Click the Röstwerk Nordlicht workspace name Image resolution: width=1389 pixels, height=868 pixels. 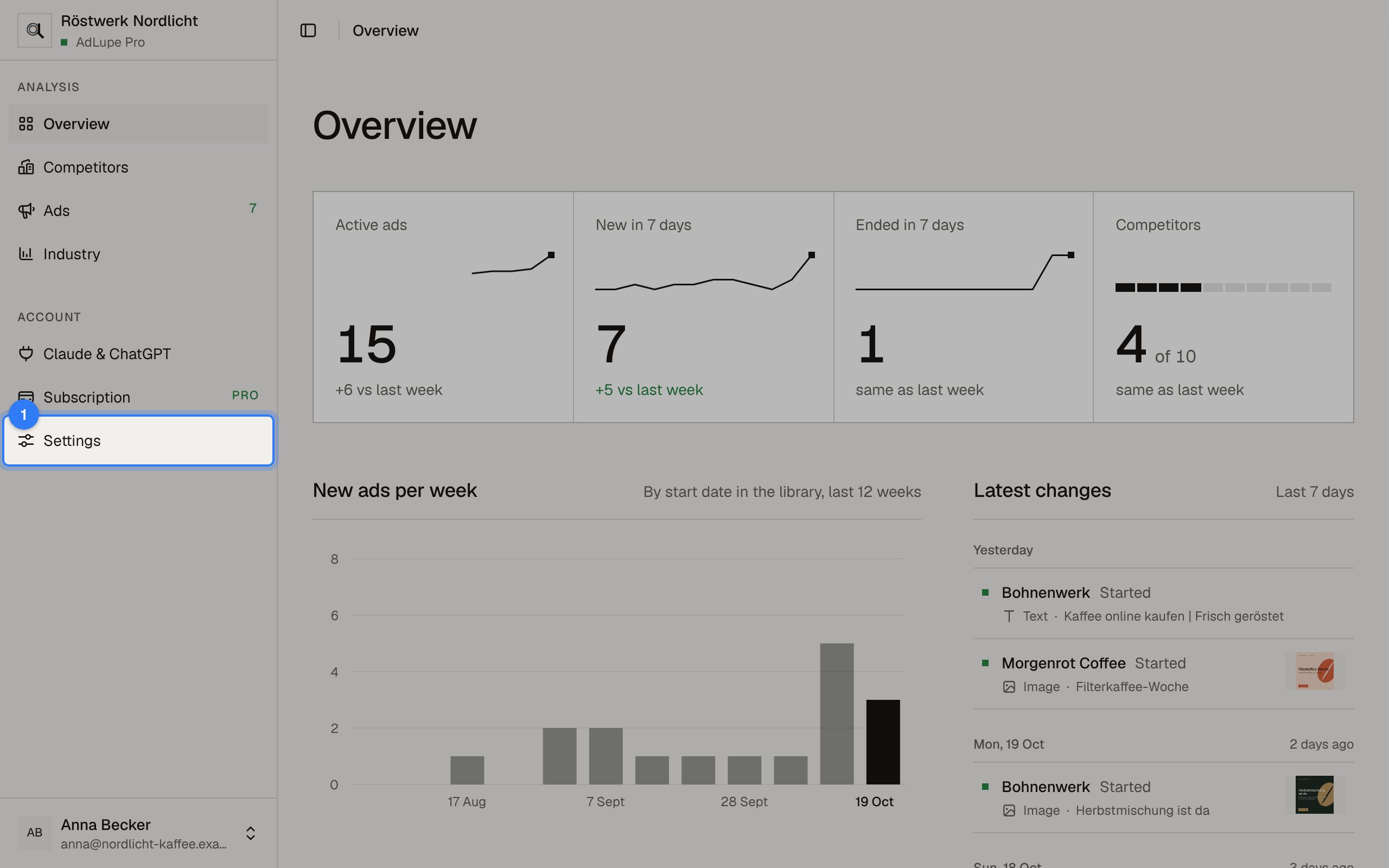pos(129,21)
